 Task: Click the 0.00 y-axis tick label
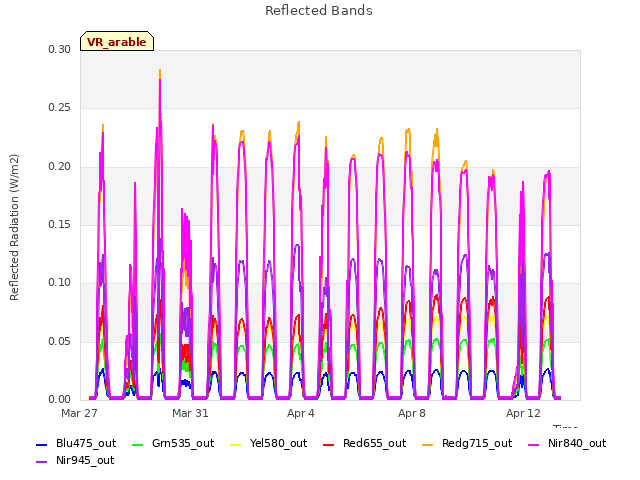coord(60,399)
